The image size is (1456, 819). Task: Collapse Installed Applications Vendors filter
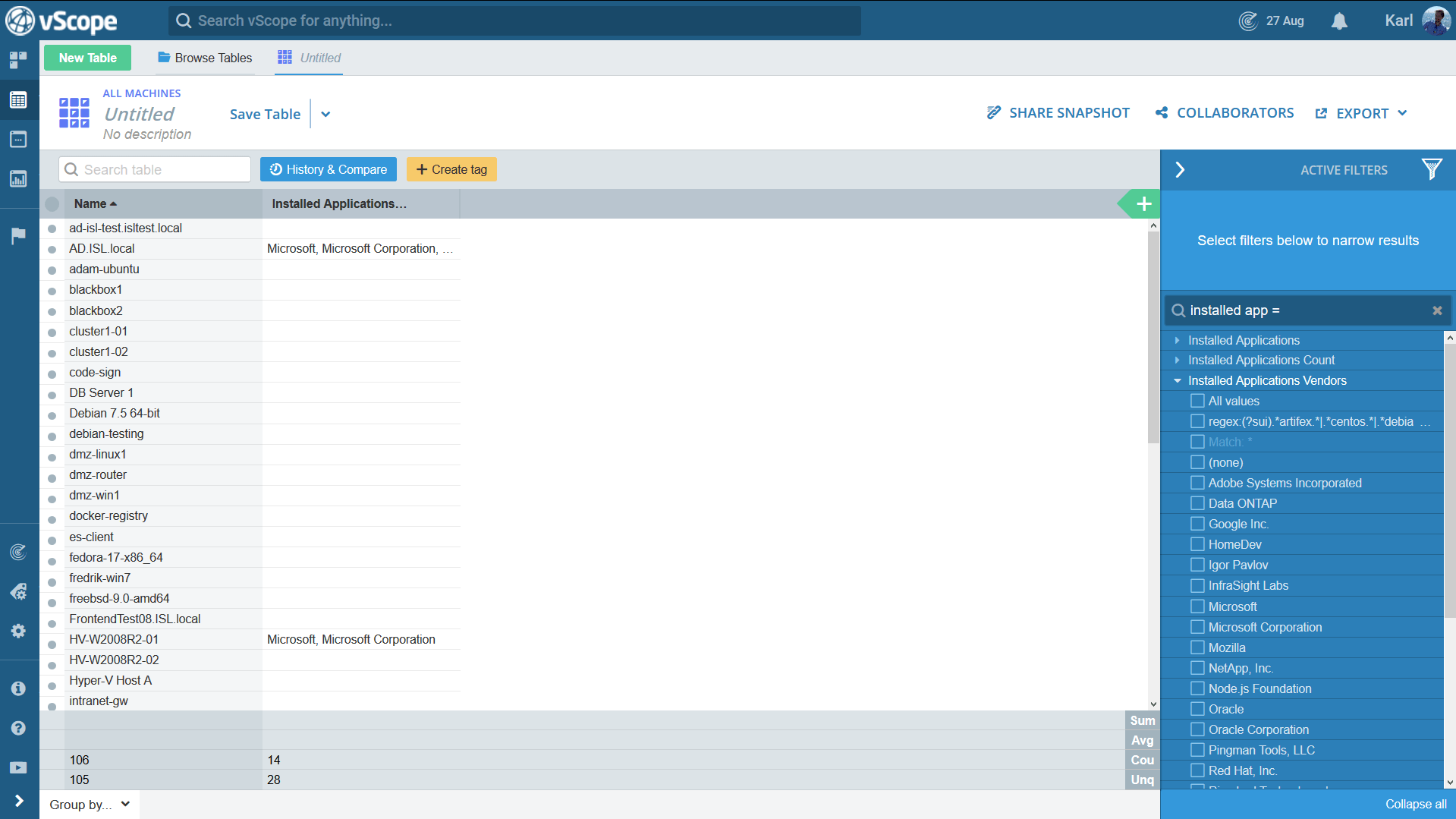(x=1177, y=380)
